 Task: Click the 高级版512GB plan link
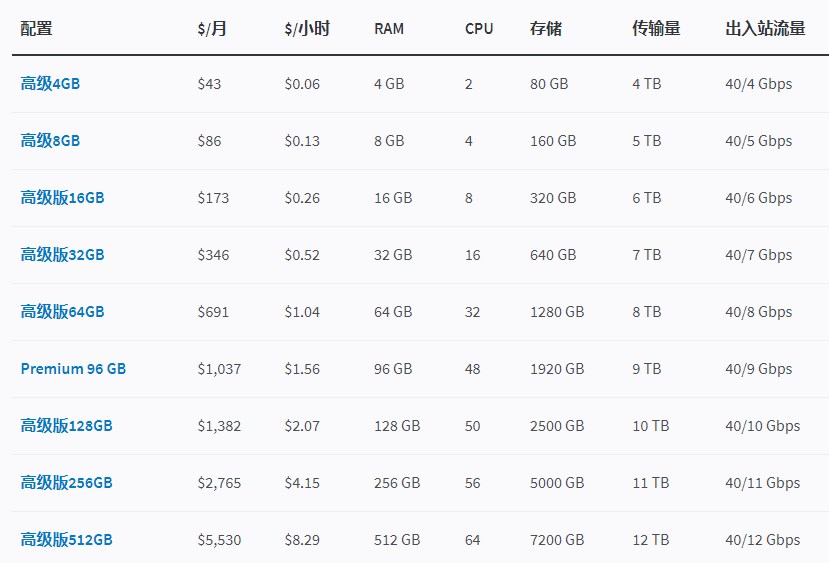tap(66, 540)
